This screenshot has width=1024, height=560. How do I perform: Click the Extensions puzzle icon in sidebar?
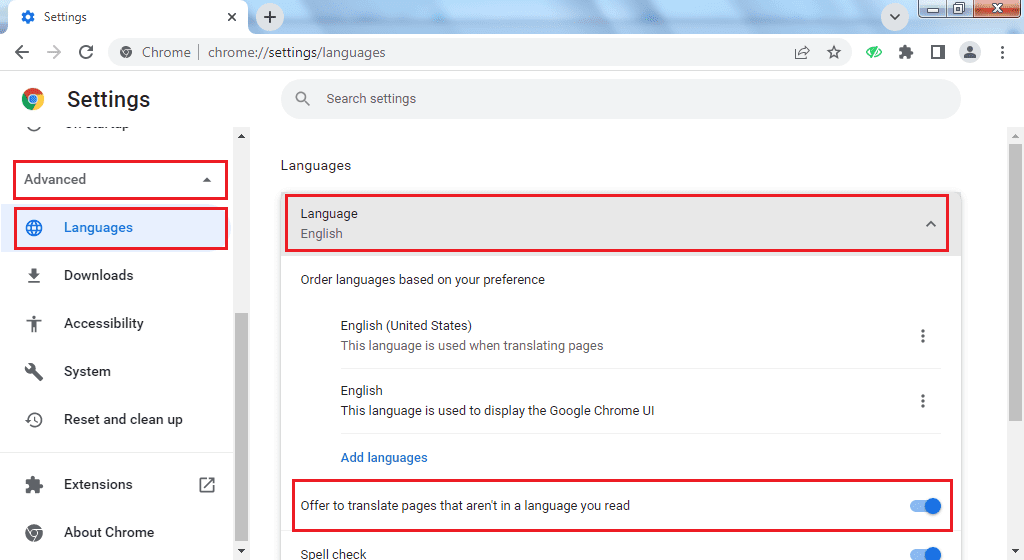click(34, 484)
